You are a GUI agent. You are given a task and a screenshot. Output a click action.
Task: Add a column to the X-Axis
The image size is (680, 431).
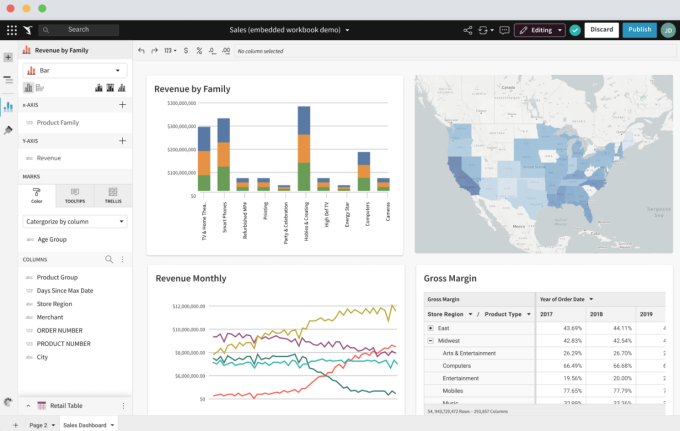[x=122, y=104]
